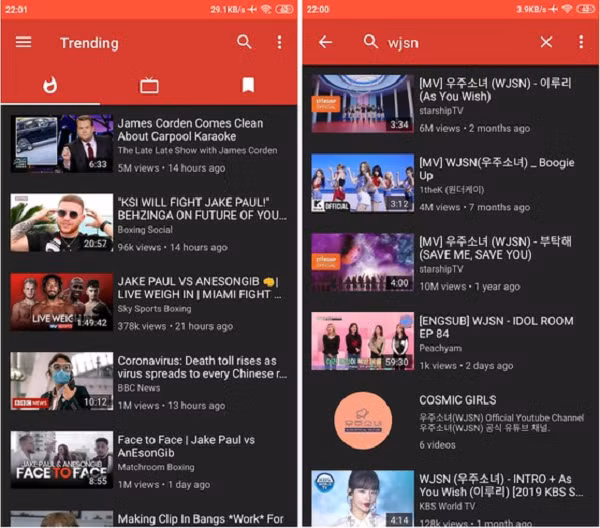Clear the wjsn search text
600x528 pixels.
coord(546,42)
